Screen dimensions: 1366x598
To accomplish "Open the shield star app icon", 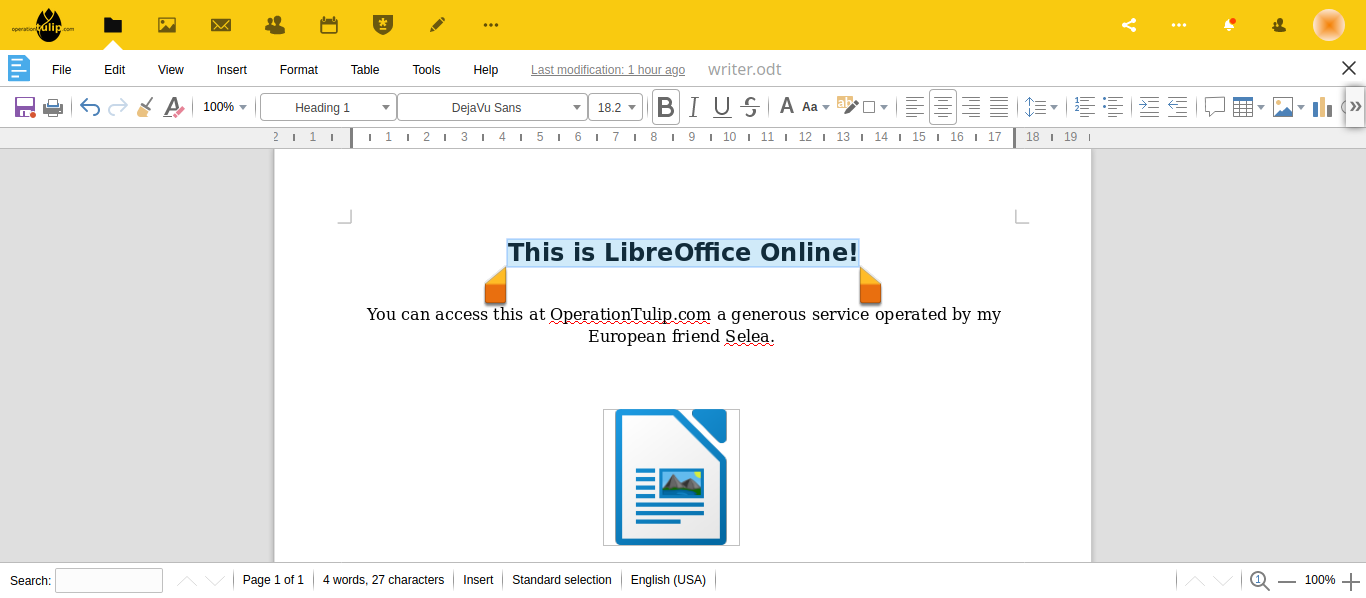I will 382,25.
